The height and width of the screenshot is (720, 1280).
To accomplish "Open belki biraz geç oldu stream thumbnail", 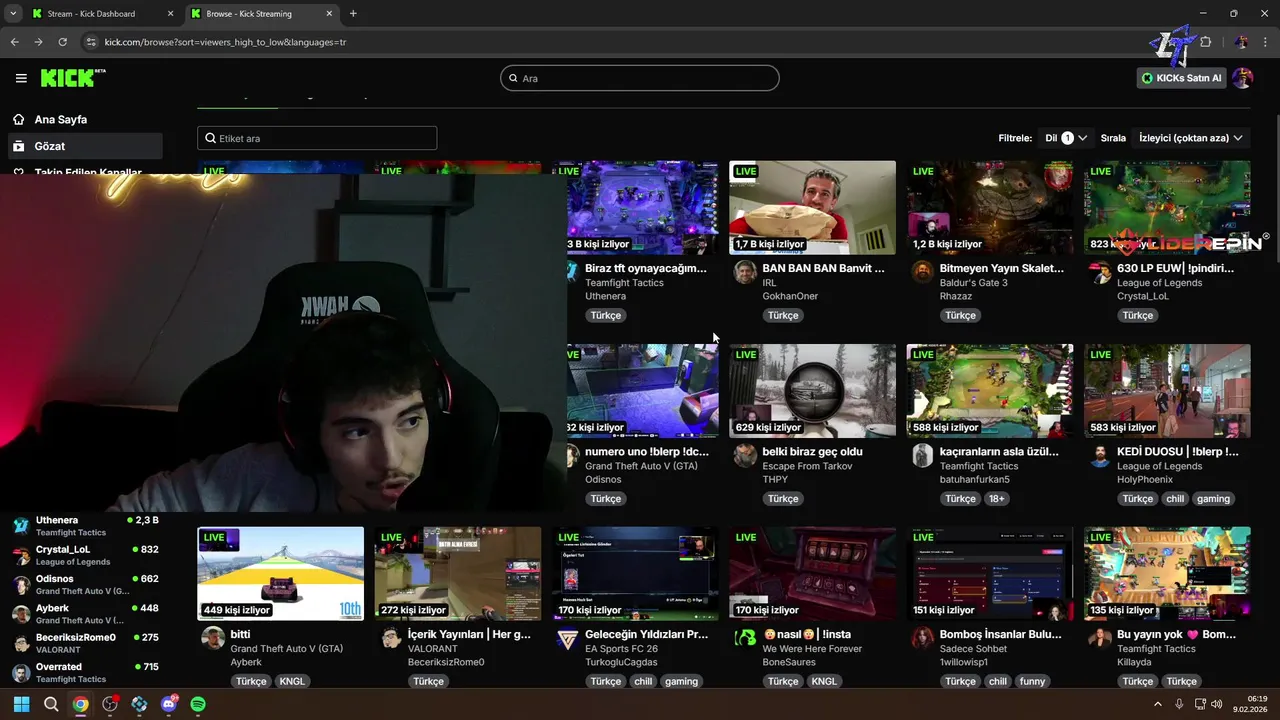I will click(812, 391).
